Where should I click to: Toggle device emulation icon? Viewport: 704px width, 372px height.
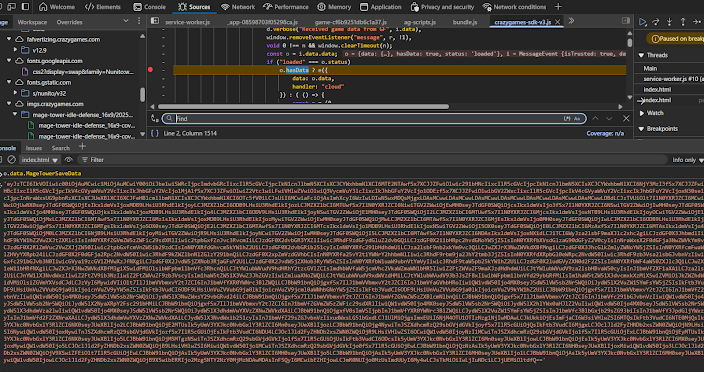(12, 7)
